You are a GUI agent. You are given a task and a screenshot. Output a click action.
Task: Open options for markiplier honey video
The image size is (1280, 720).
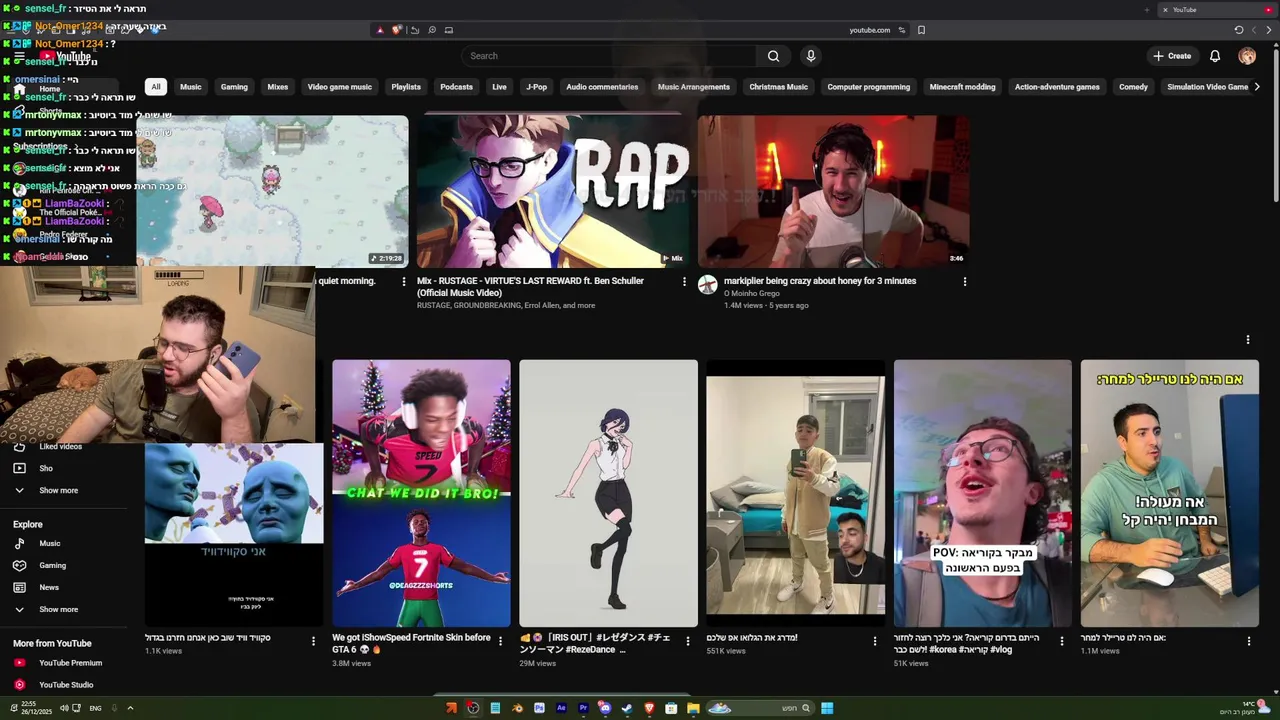click(965, 282)
